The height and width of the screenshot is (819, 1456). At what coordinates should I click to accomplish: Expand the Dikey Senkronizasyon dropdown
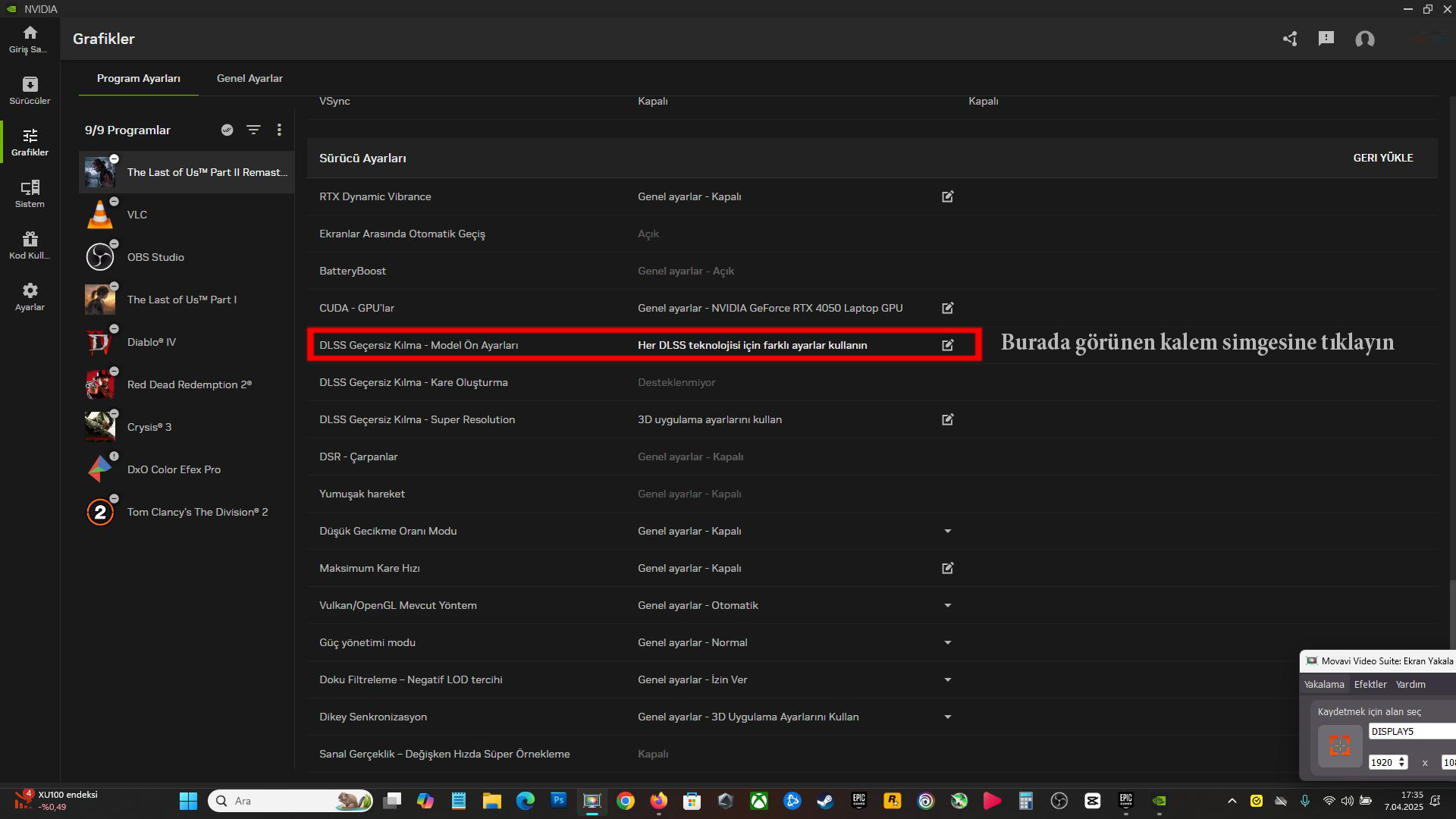[947, 717]
